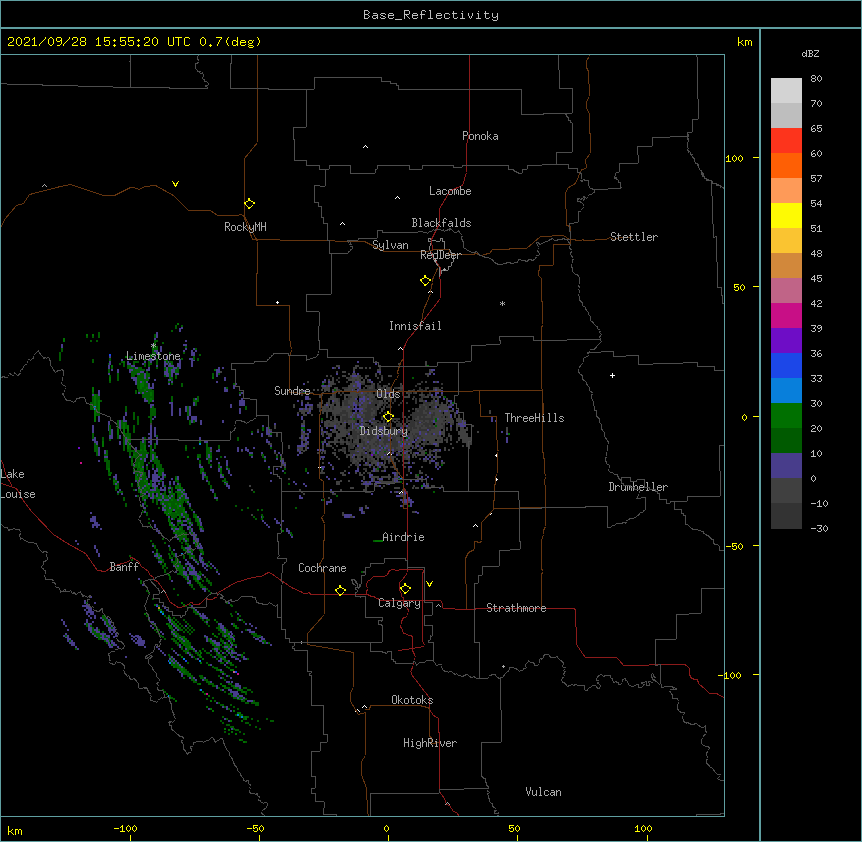Click the violet 39 dBZ legend swatch
862x842 pixels.
[x=786, y=340]
